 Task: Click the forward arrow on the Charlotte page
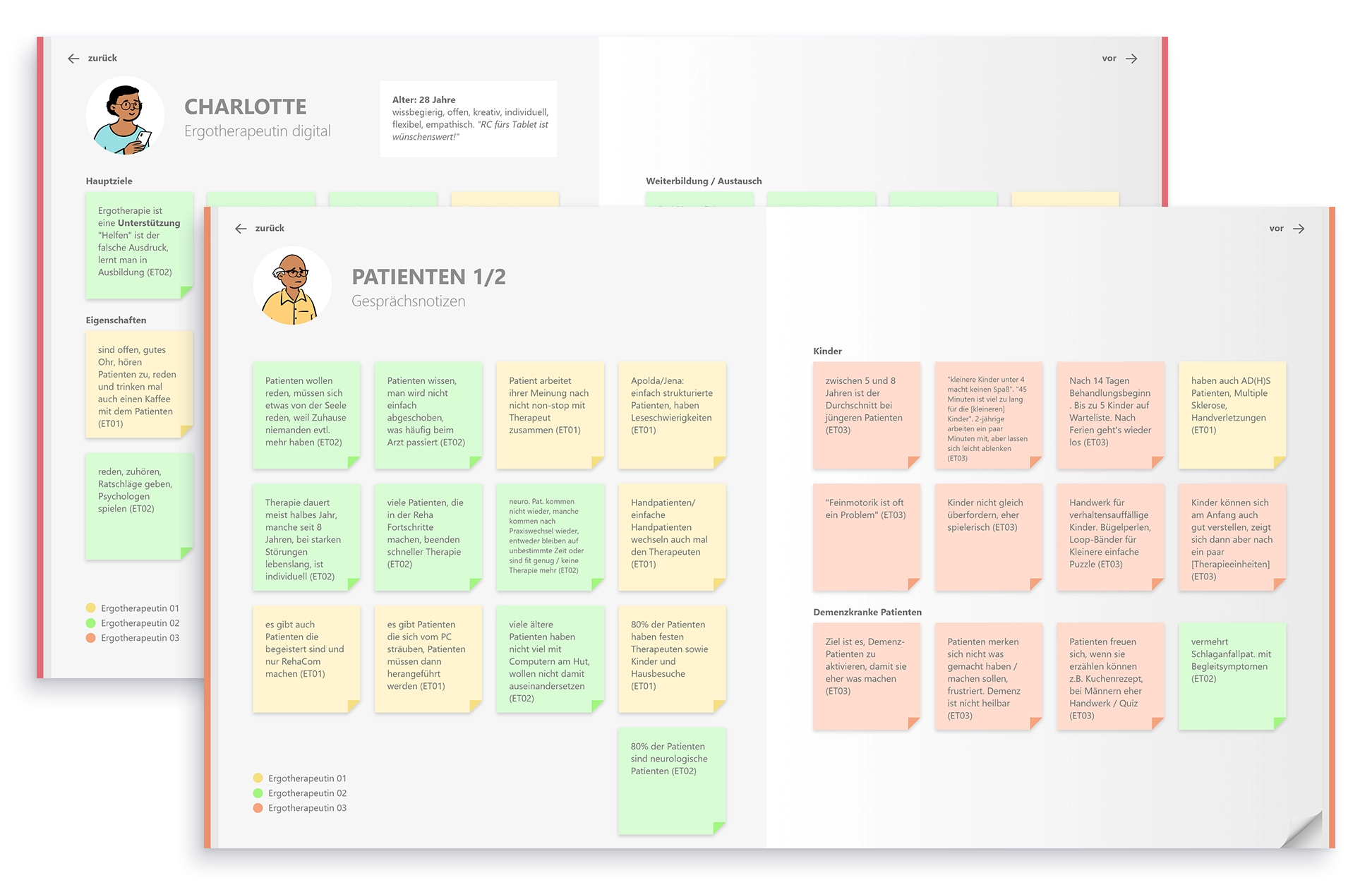coord(1132,59)
